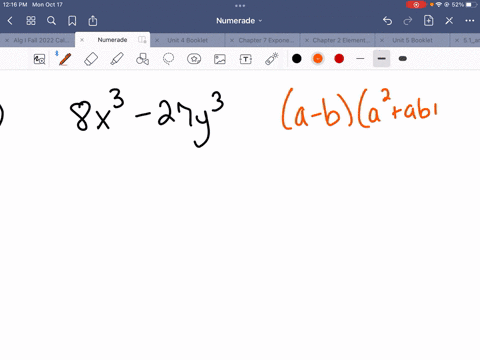Select the zoom window tool
Image resolution: width=480 pixels, height=360 pixels.
[40, 59]
